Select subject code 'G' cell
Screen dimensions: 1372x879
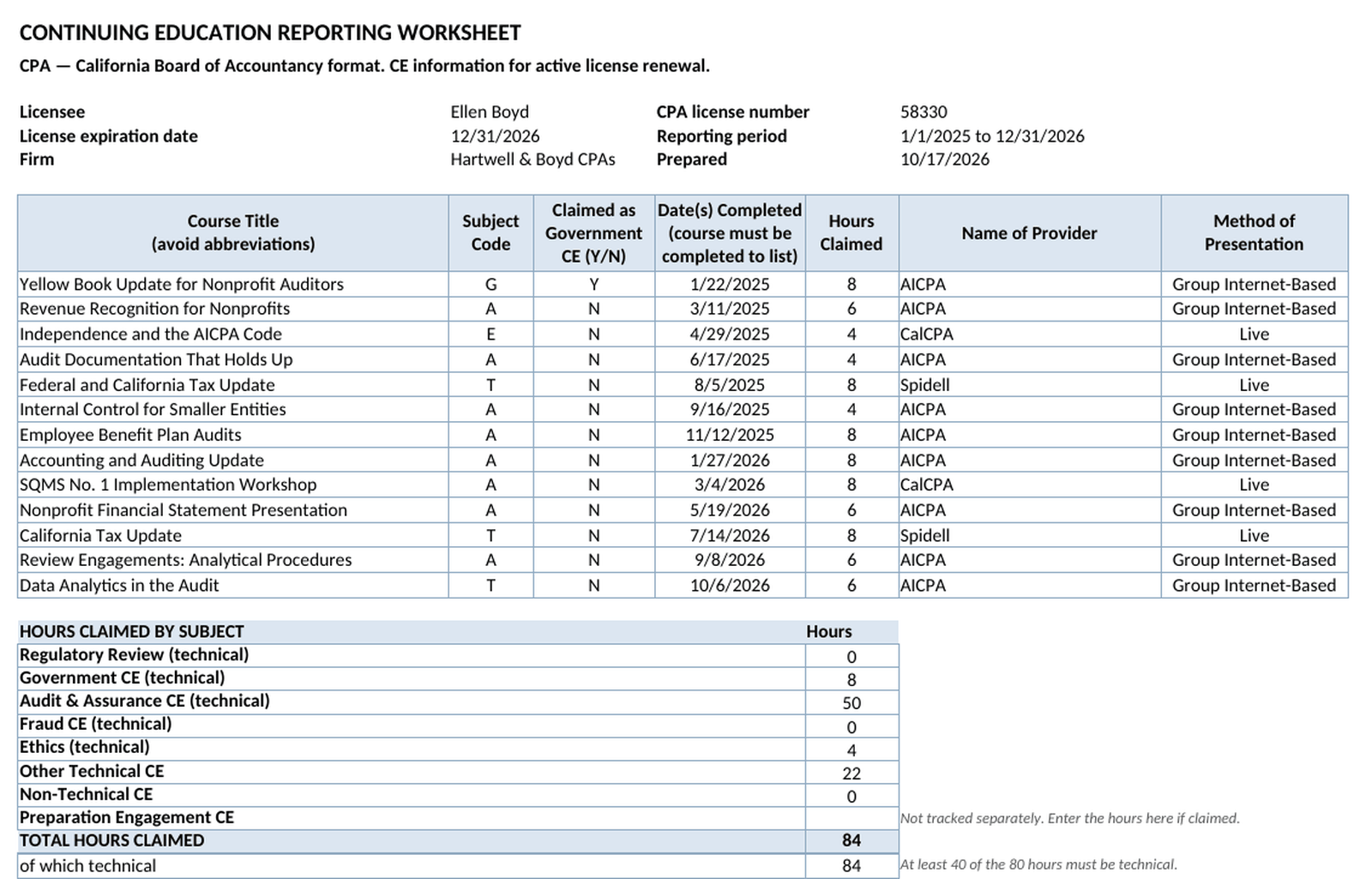pos(490,284)
